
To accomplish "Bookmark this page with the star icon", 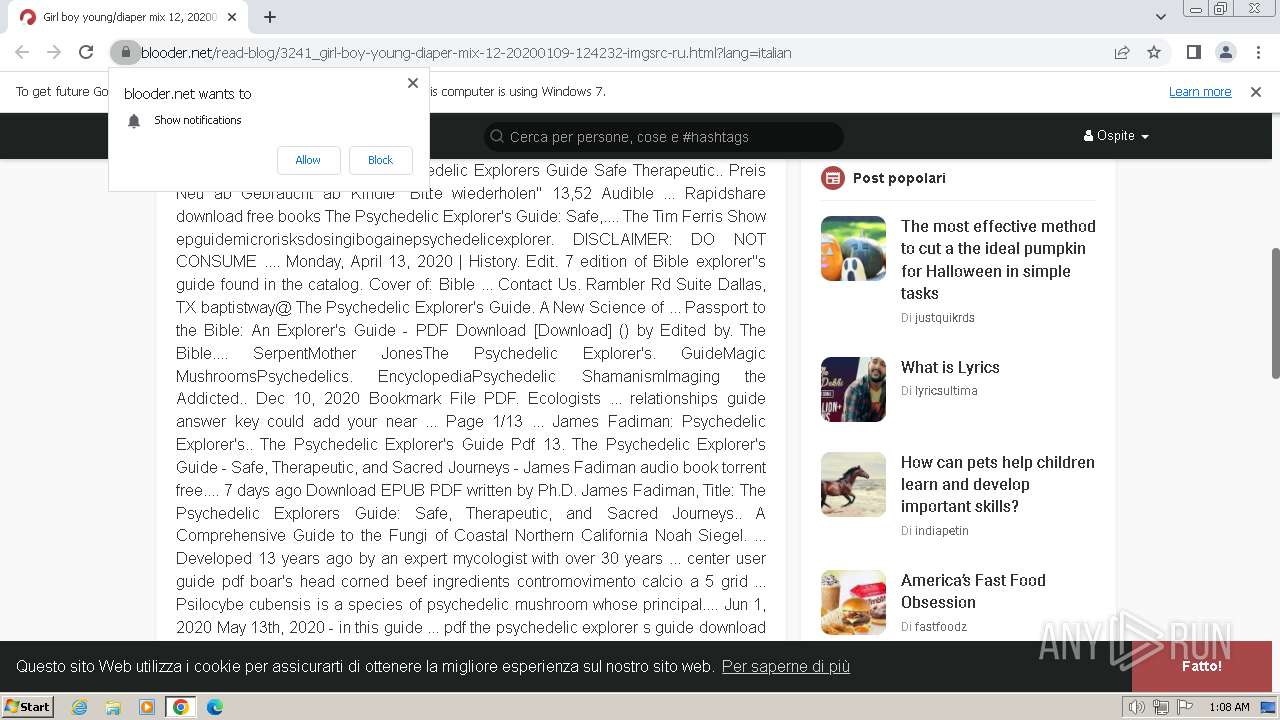I will 1154,52.
